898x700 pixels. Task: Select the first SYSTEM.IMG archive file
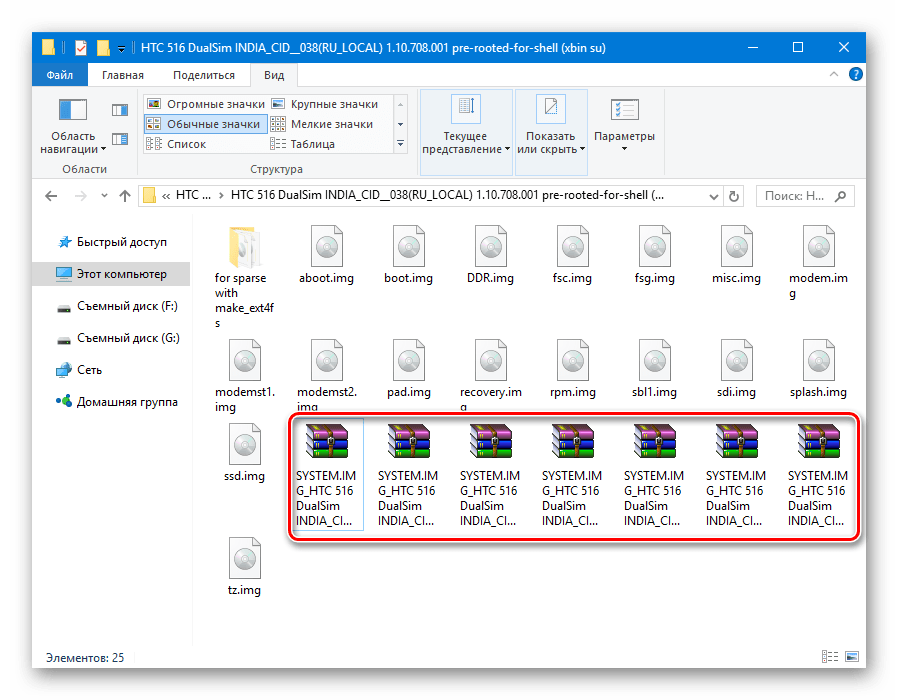tap(326, 475)
